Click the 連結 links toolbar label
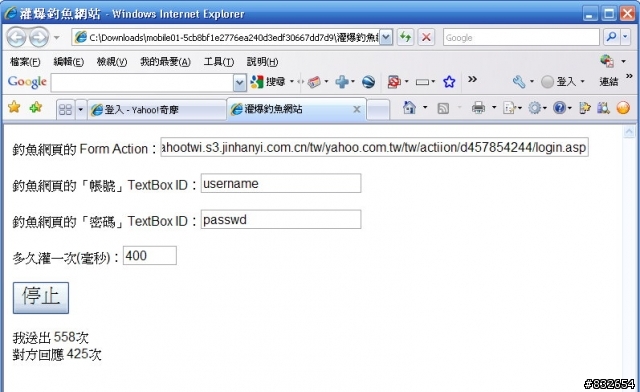This screenshot has width=640, height=392. pyautogui.click(x=609, y=82)
